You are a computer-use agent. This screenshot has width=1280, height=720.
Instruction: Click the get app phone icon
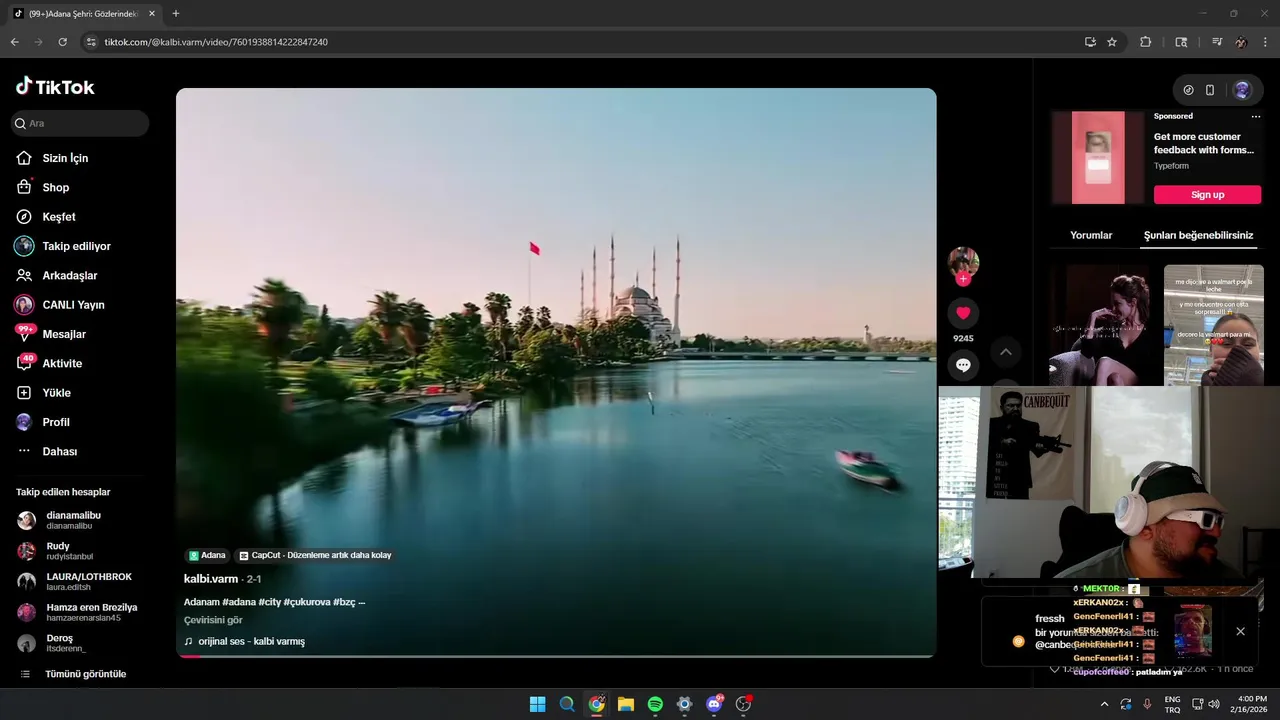[x=1210, y=90]
